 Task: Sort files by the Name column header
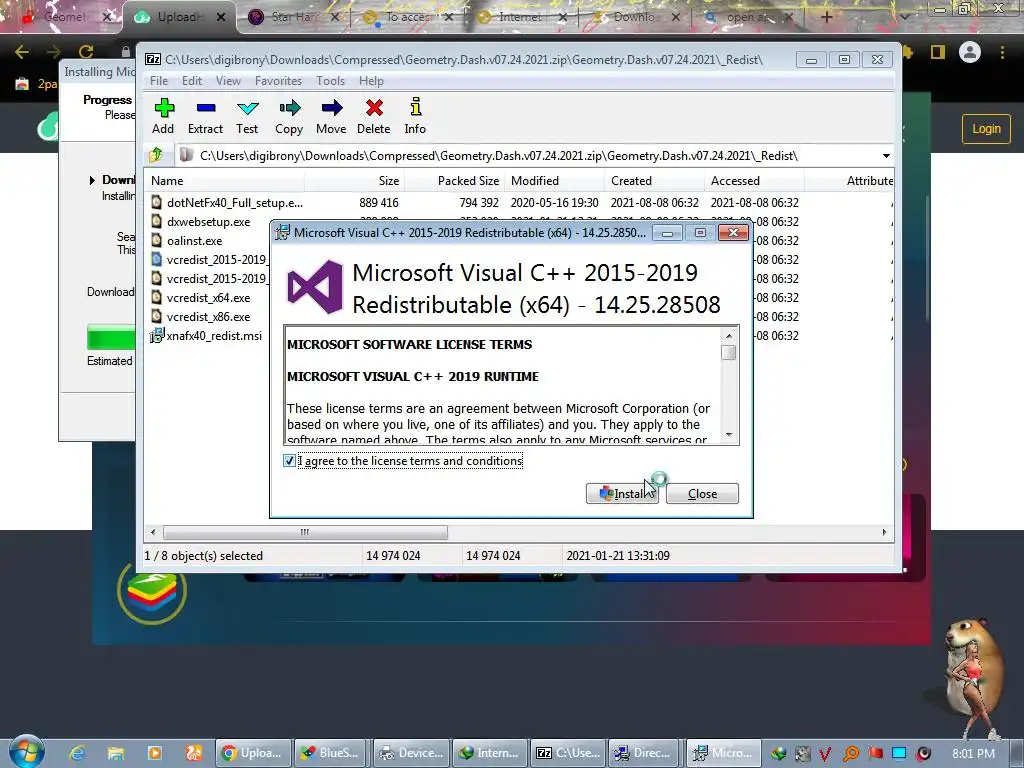tap(225, 181)
